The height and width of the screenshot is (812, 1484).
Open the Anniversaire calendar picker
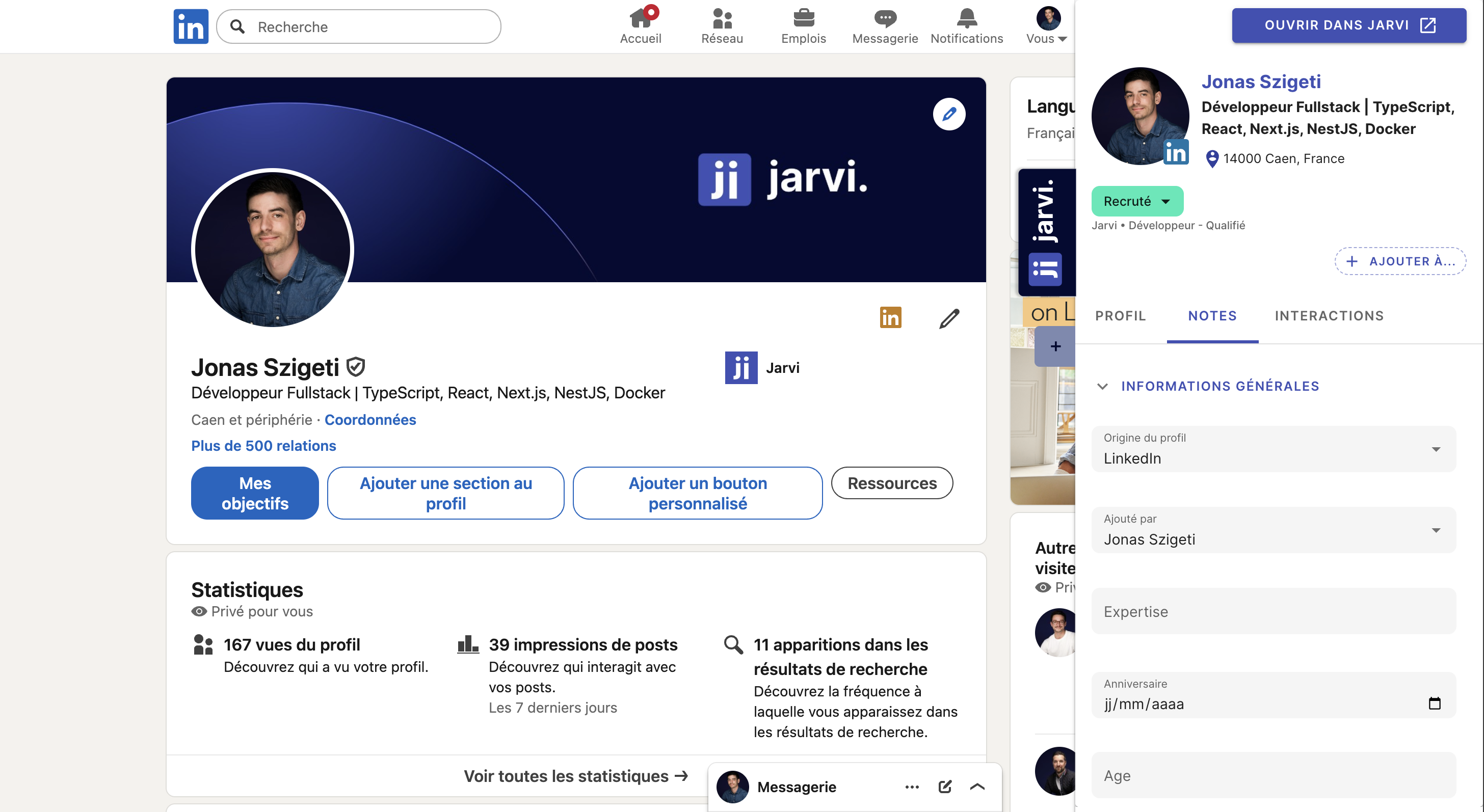tap(1434, 703)
